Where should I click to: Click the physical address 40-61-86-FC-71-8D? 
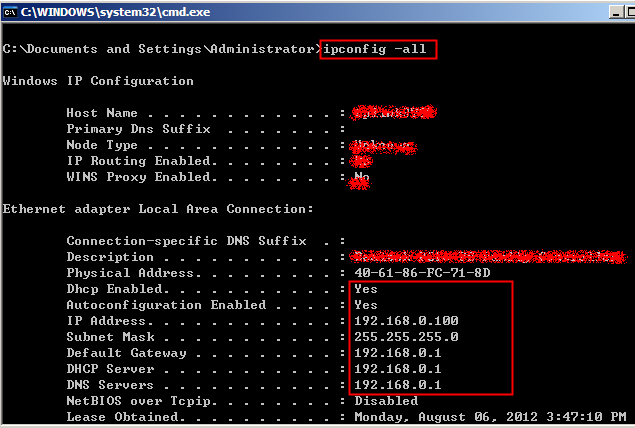pyautogui.click(x=422, y=273)
